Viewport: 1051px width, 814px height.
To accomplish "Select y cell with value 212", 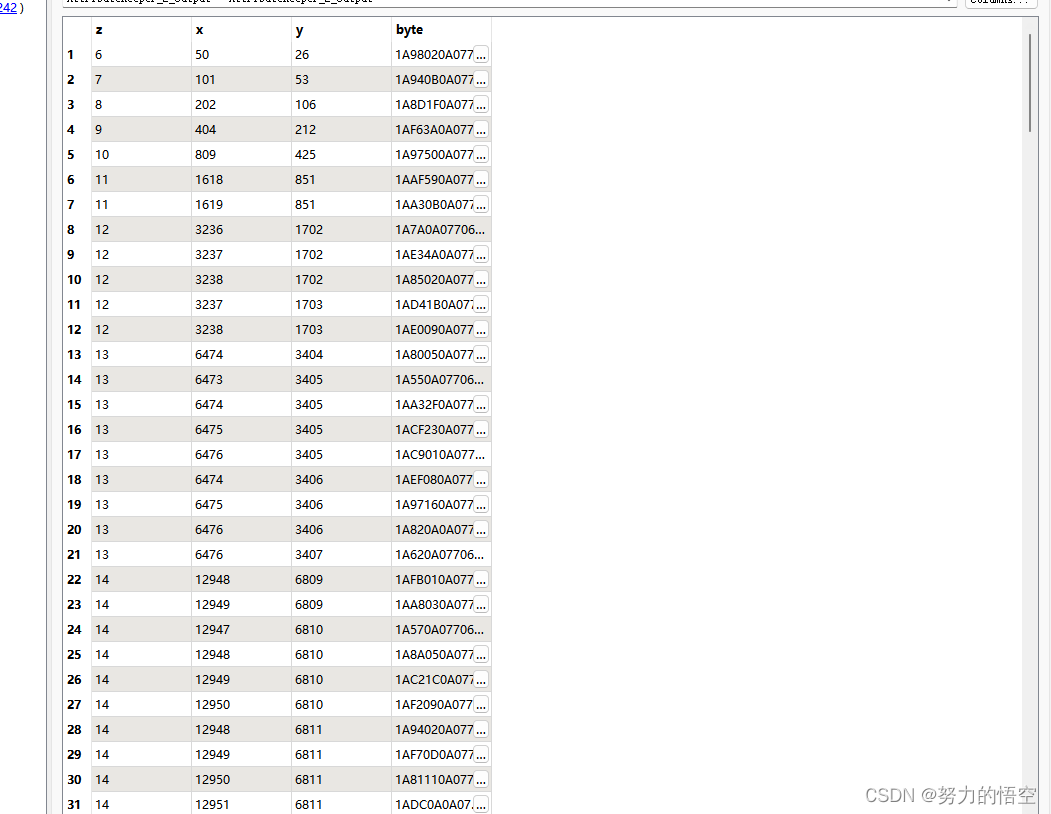I will point(341,129).
